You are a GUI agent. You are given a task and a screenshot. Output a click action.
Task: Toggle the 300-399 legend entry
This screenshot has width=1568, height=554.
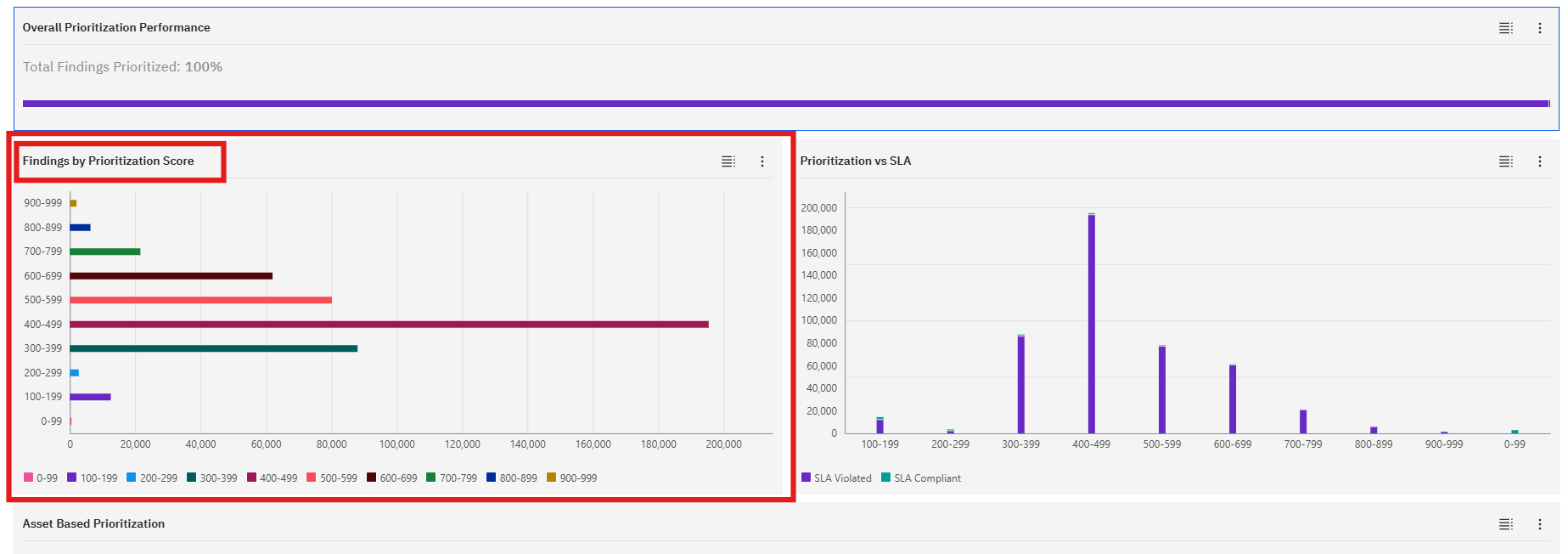click(212, 478)
